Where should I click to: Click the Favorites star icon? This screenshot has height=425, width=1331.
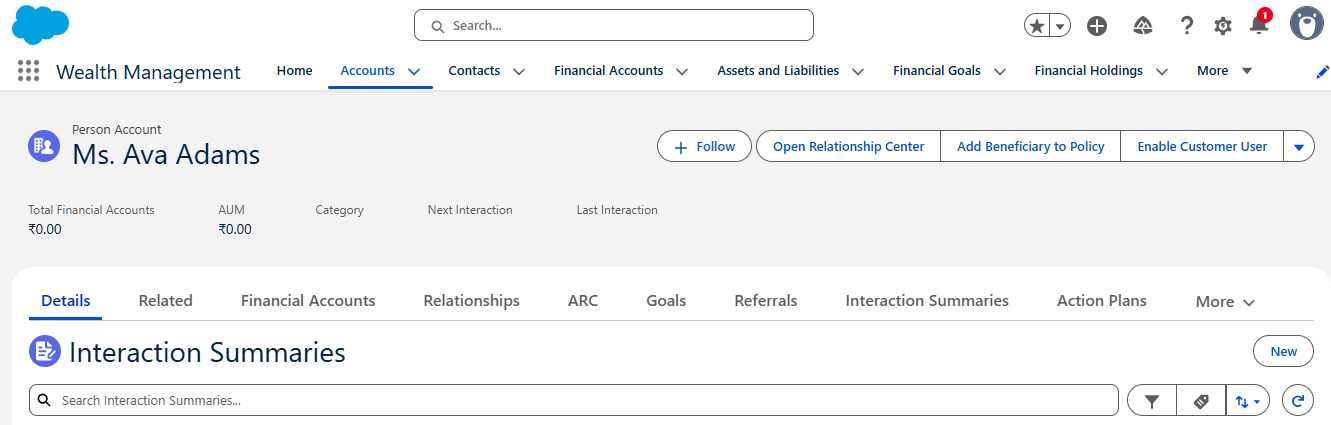[x=1037, y=26]
